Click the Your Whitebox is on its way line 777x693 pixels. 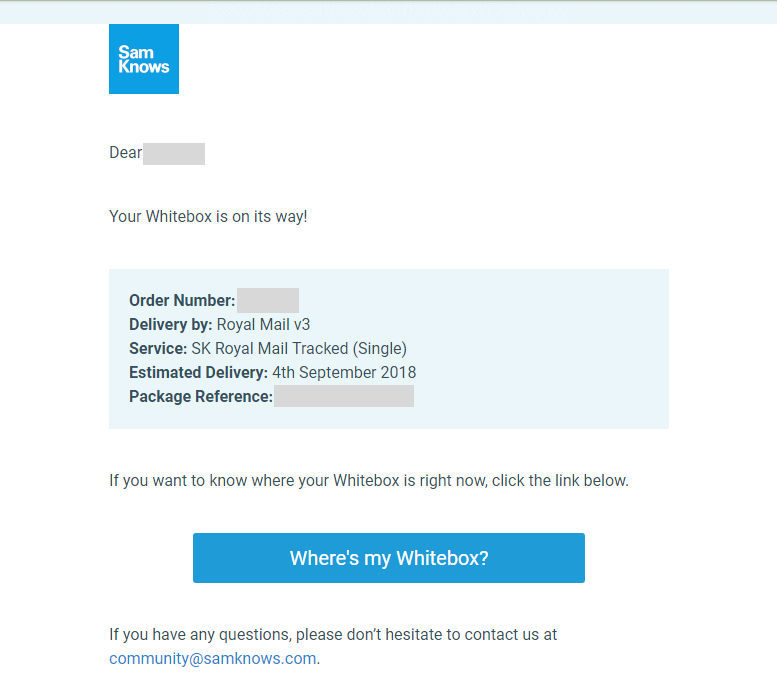pyautogui.click(x=208, y=216)
